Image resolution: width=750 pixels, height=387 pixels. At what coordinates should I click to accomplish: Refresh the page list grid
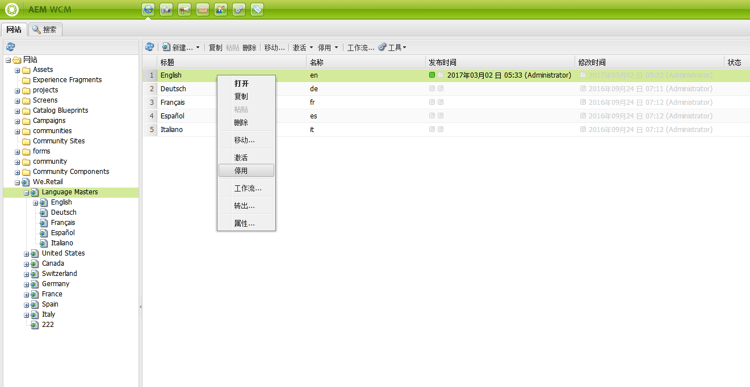(150, 47)
